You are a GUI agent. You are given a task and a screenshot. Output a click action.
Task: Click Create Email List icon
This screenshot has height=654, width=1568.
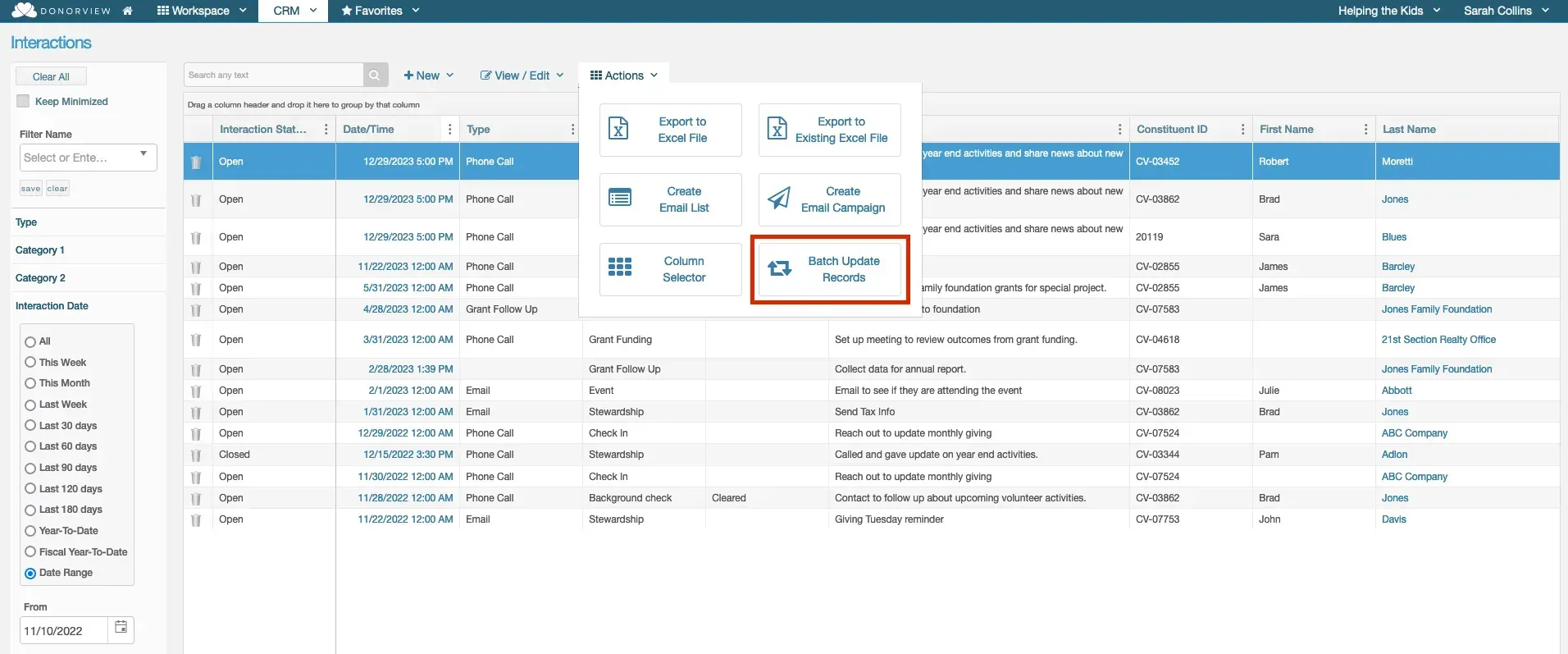click(620, 199)
